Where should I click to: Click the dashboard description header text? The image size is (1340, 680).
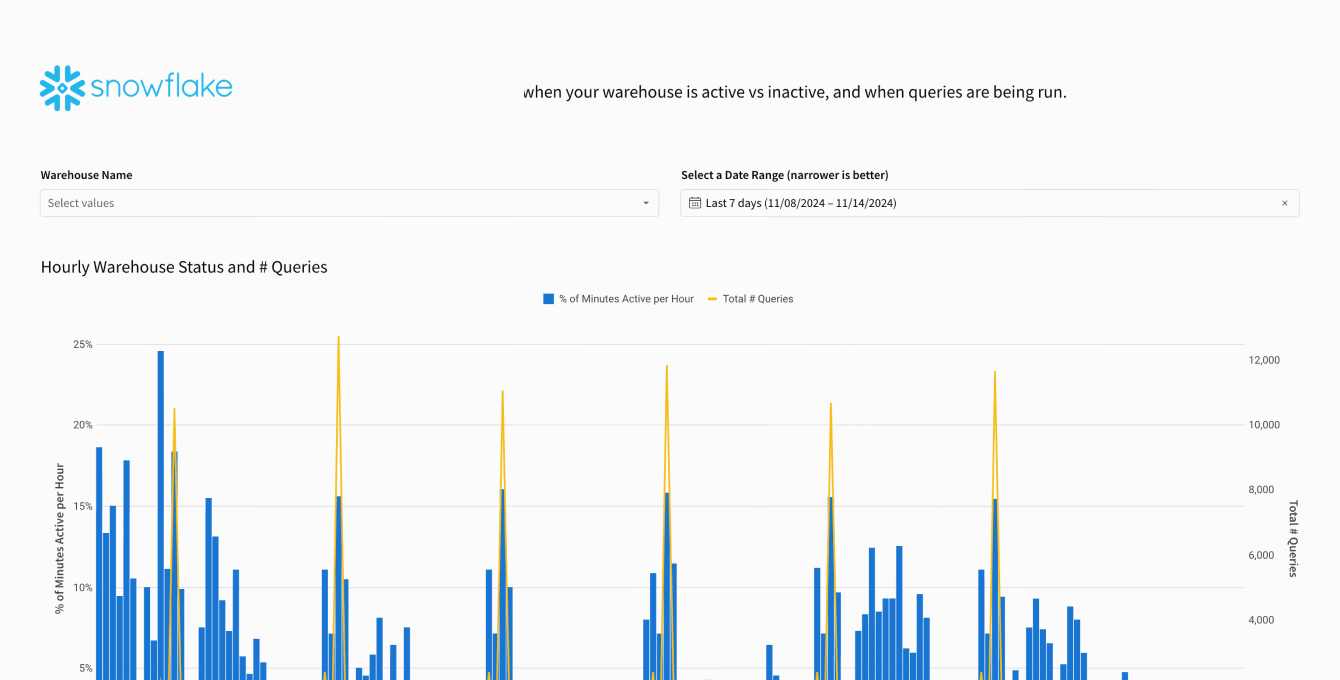click(x=795, y=92)
